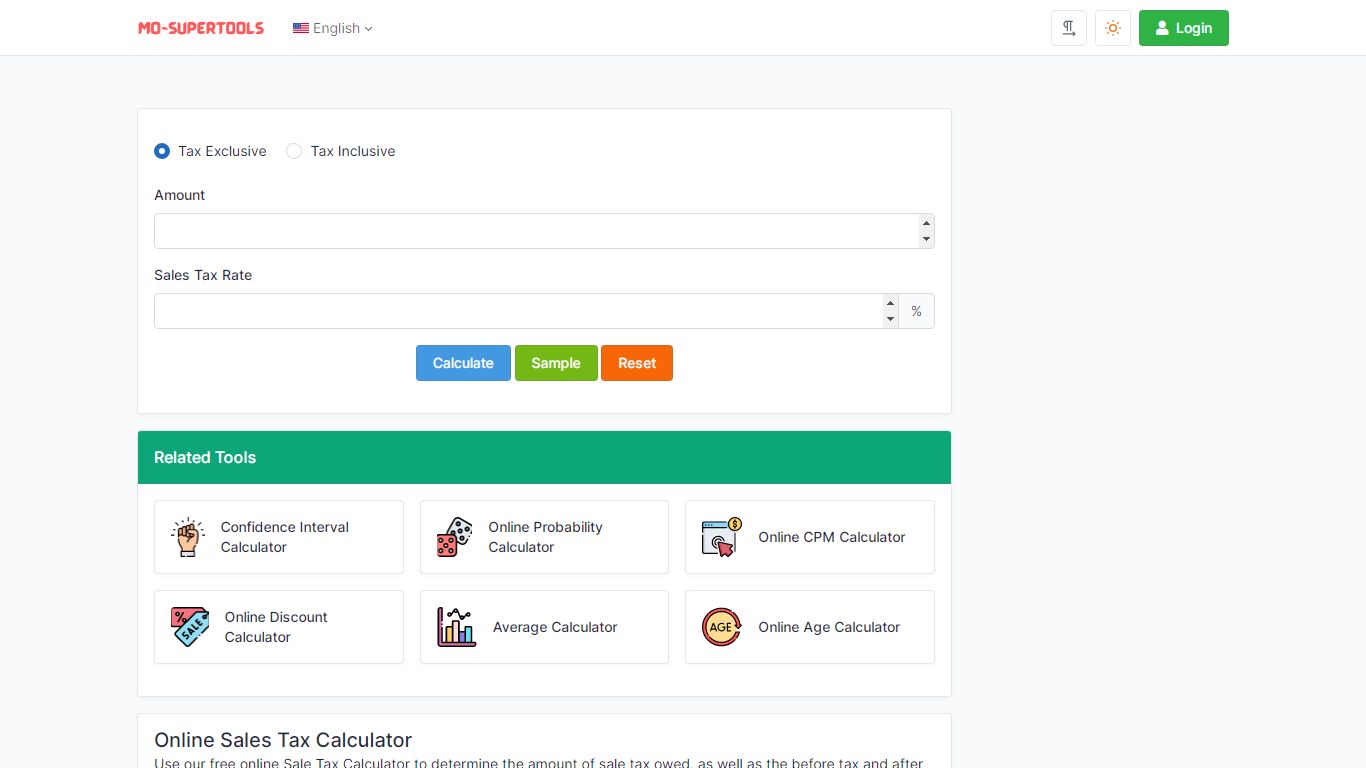Click the bar chart Average Calculator icon
Screen dimensions: 1366x768
(x=456, y=627)
